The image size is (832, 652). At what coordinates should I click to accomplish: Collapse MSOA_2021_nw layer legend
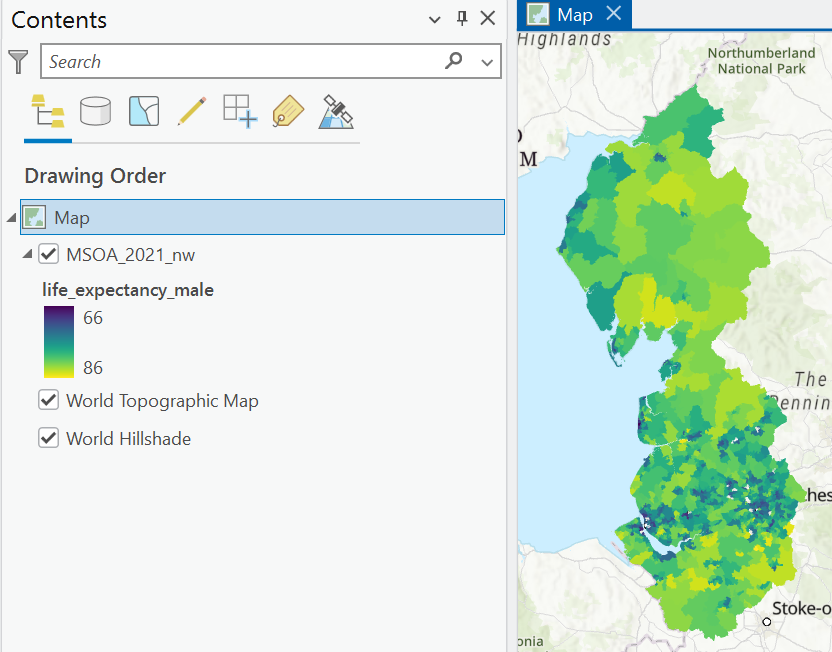(x=28, y=254)
